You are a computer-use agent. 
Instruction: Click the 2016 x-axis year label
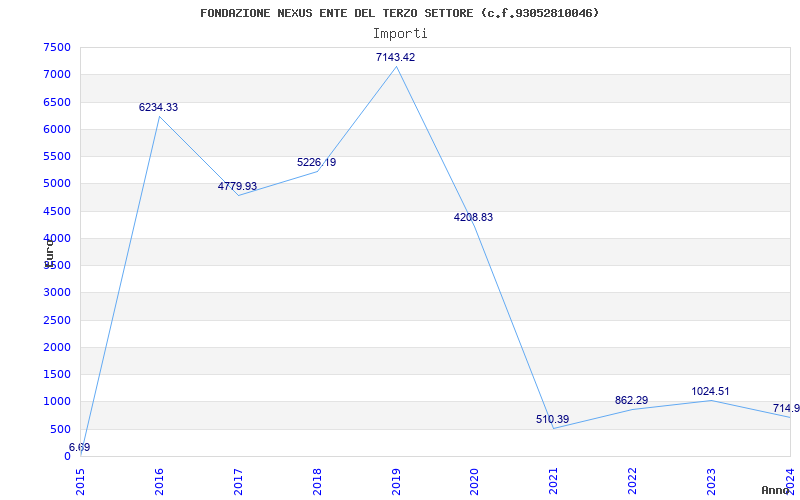(159, 481)
